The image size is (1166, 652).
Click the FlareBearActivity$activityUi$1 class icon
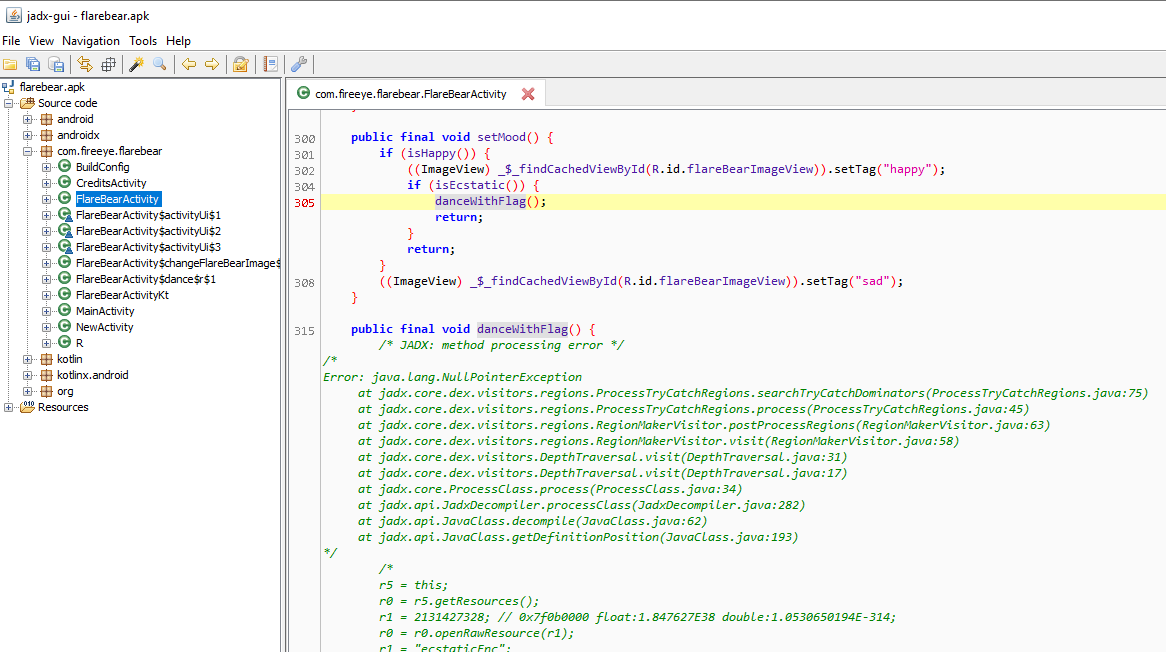click(65, 215)
